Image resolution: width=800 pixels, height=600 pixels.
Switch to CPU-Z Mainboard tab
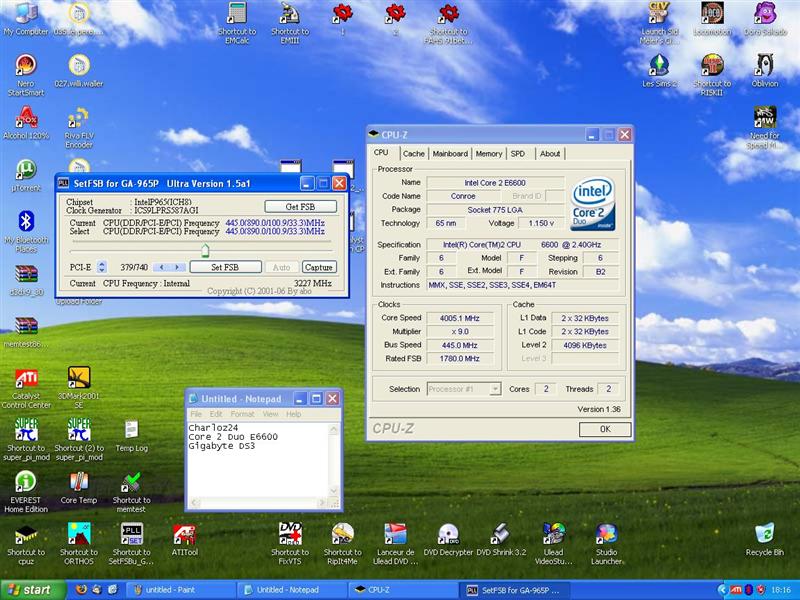[x=450, y=154]
